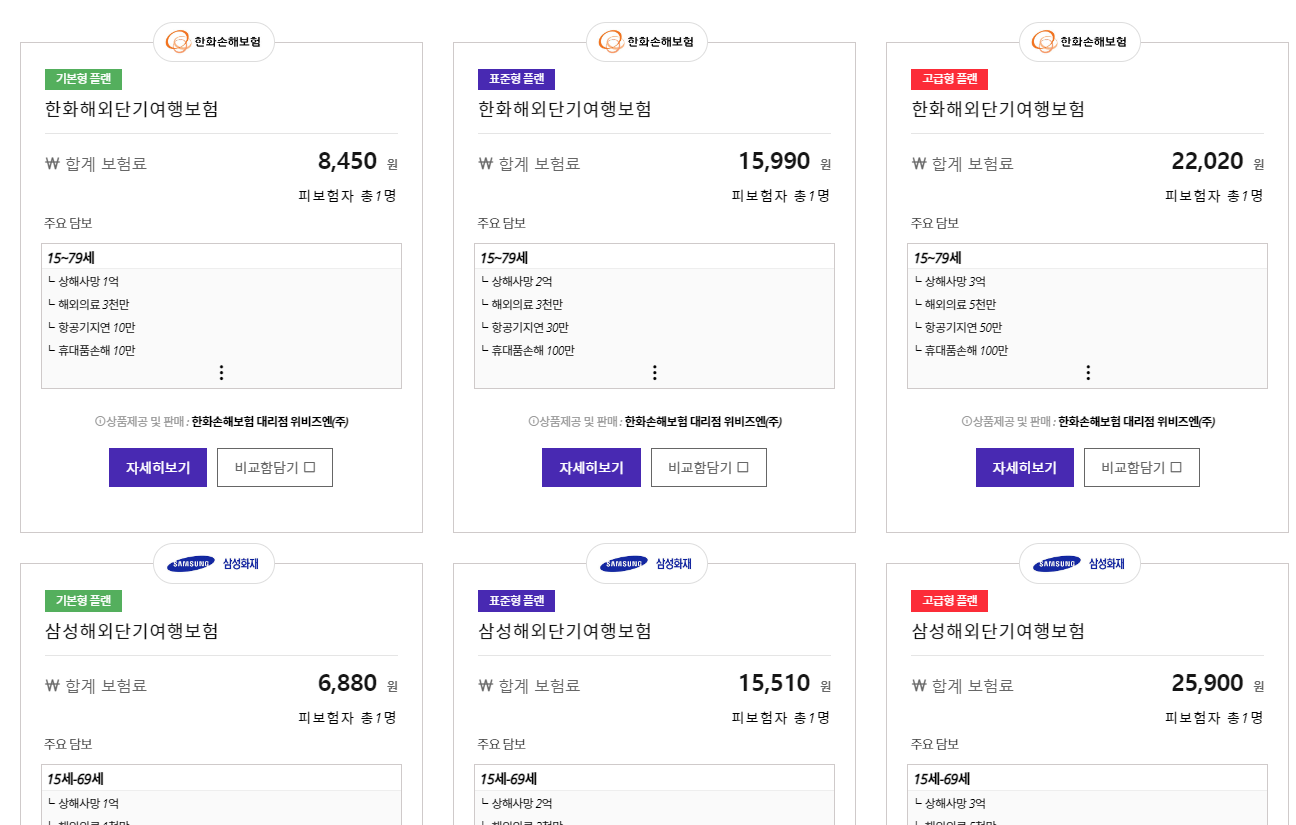This screenshot has width=1296, height=825.
Task: Click the seller info icon in Hanwha 표준형 card
Action: 533,422
